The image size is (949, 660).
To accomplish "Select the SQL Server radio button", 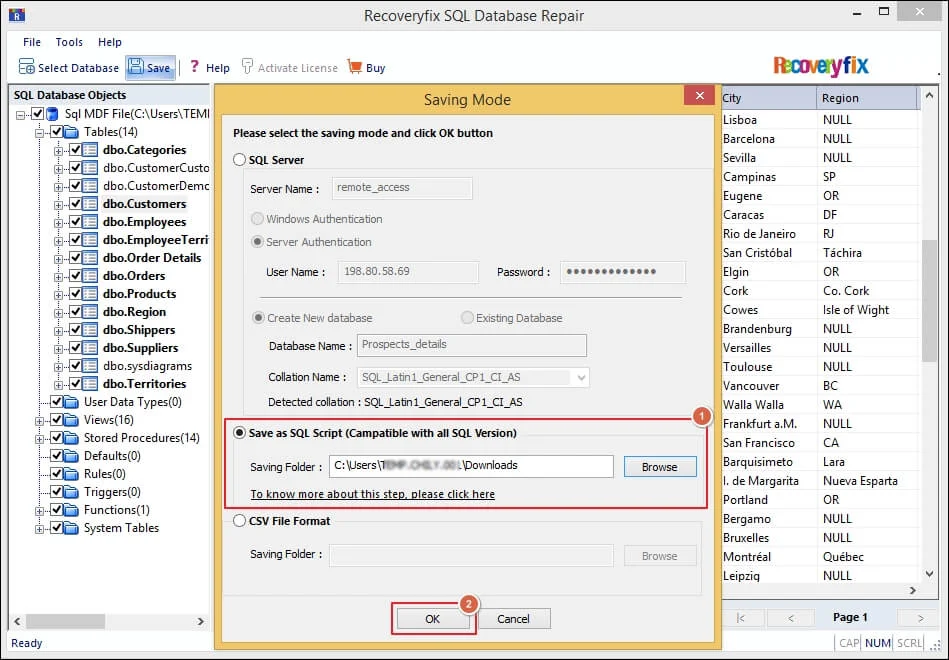I will (x=240, y=160).
